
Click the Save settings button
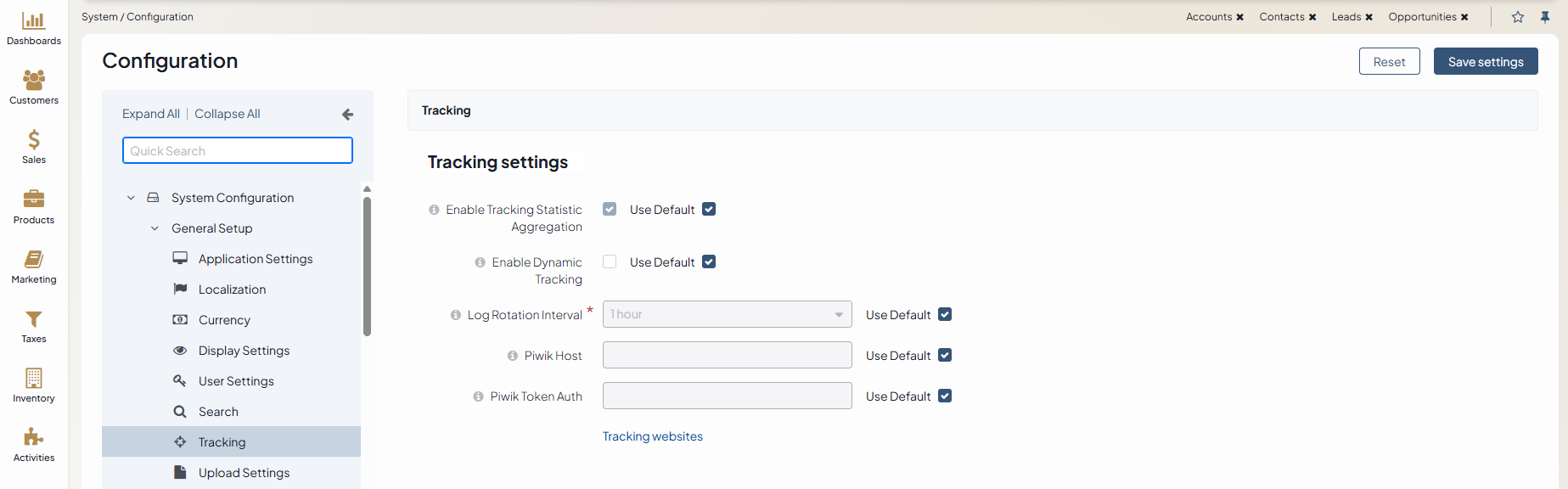coord(1486,62)
